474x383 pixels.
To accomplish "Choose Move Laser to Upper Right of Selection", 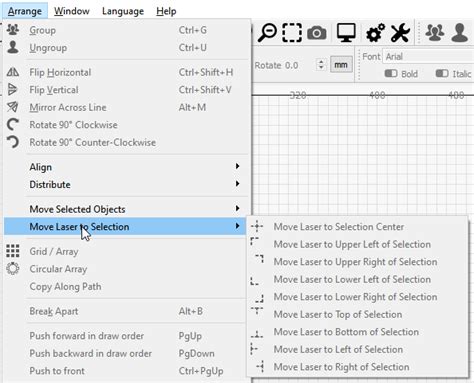I will point(358,262).
